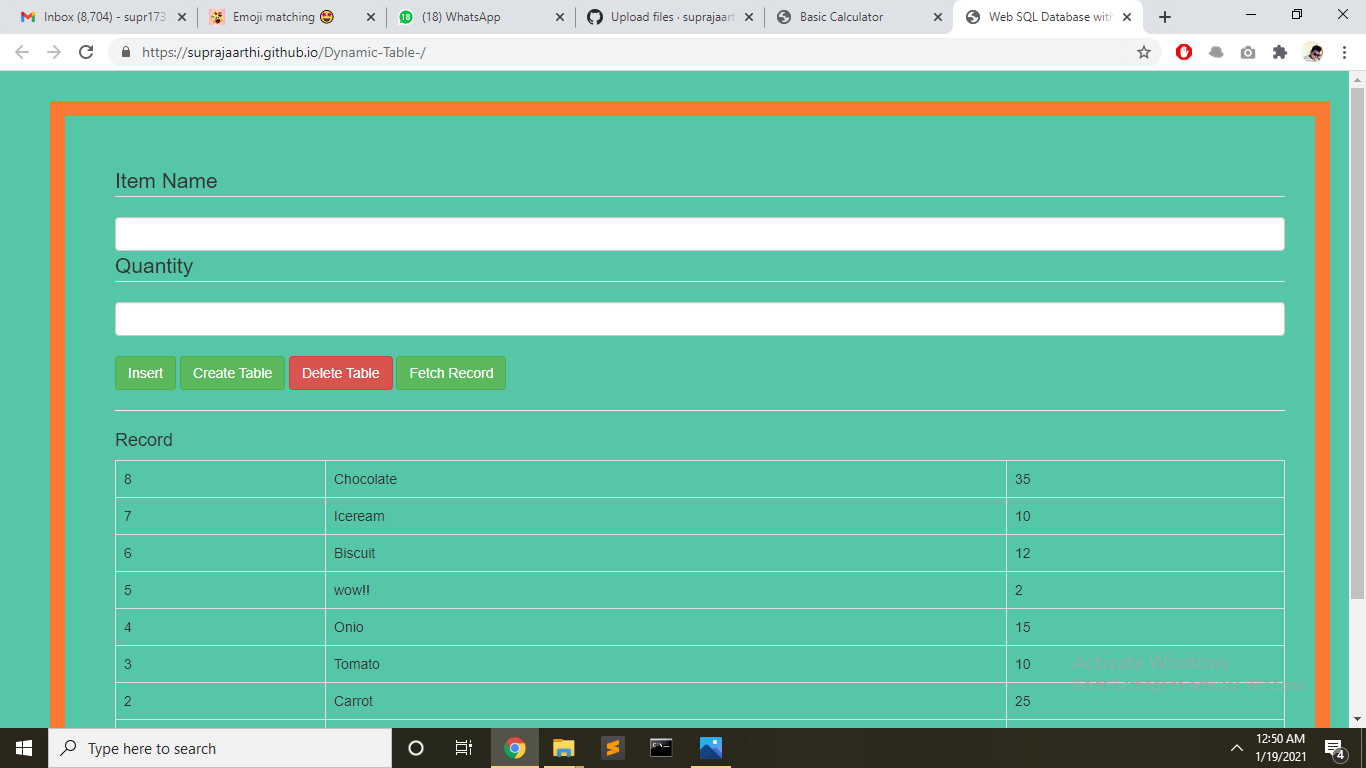The height and width of the screenshot is (768, 1366).
Task: Click the Create Table button
Action: tap(232, 373)
